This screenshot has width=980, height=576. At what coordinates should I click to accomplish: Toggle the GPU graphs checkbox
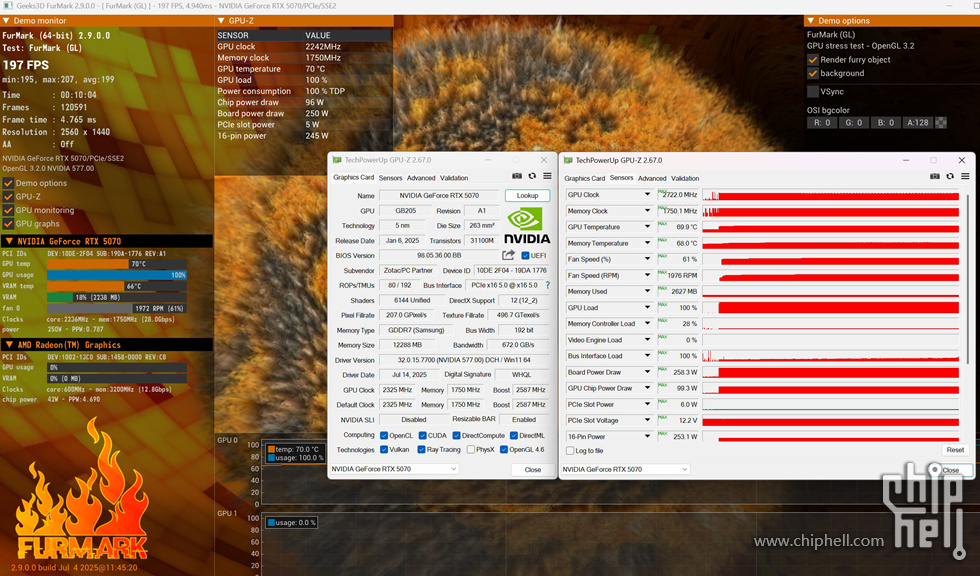(x=8, y=224)
